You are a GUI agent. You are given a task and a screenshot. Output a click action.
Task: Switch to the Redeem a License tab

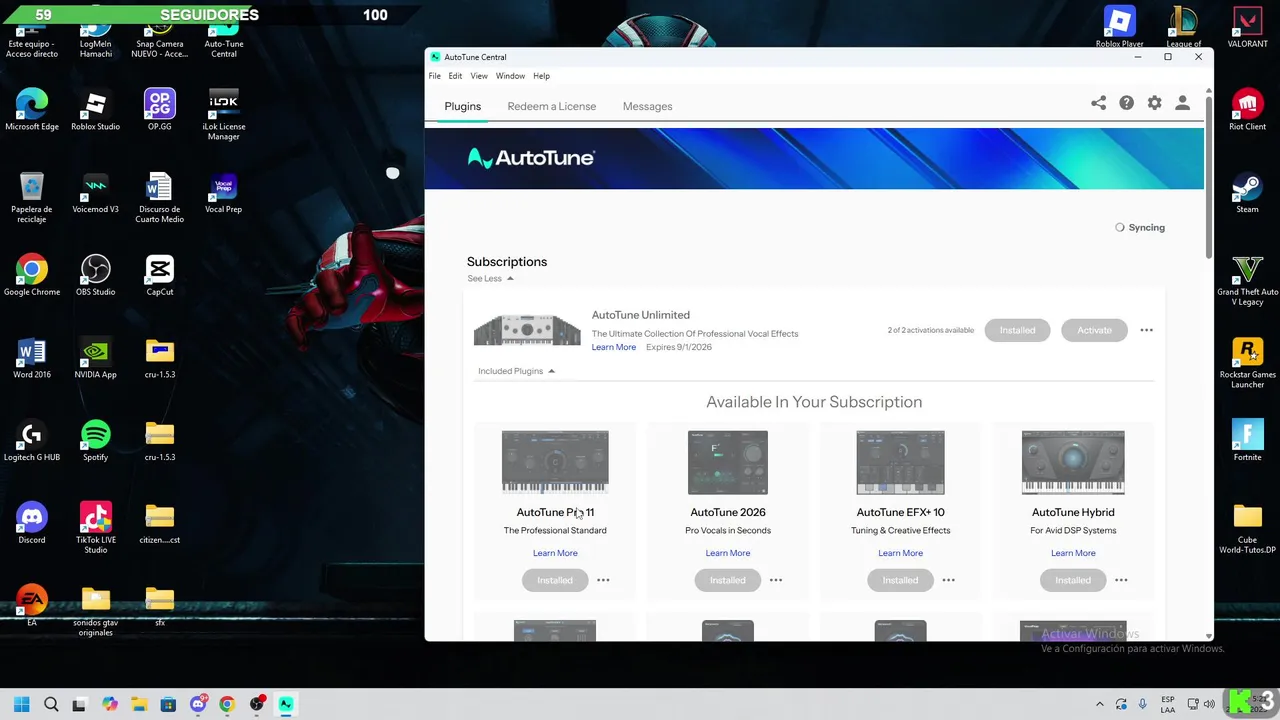tap(551, 106)
